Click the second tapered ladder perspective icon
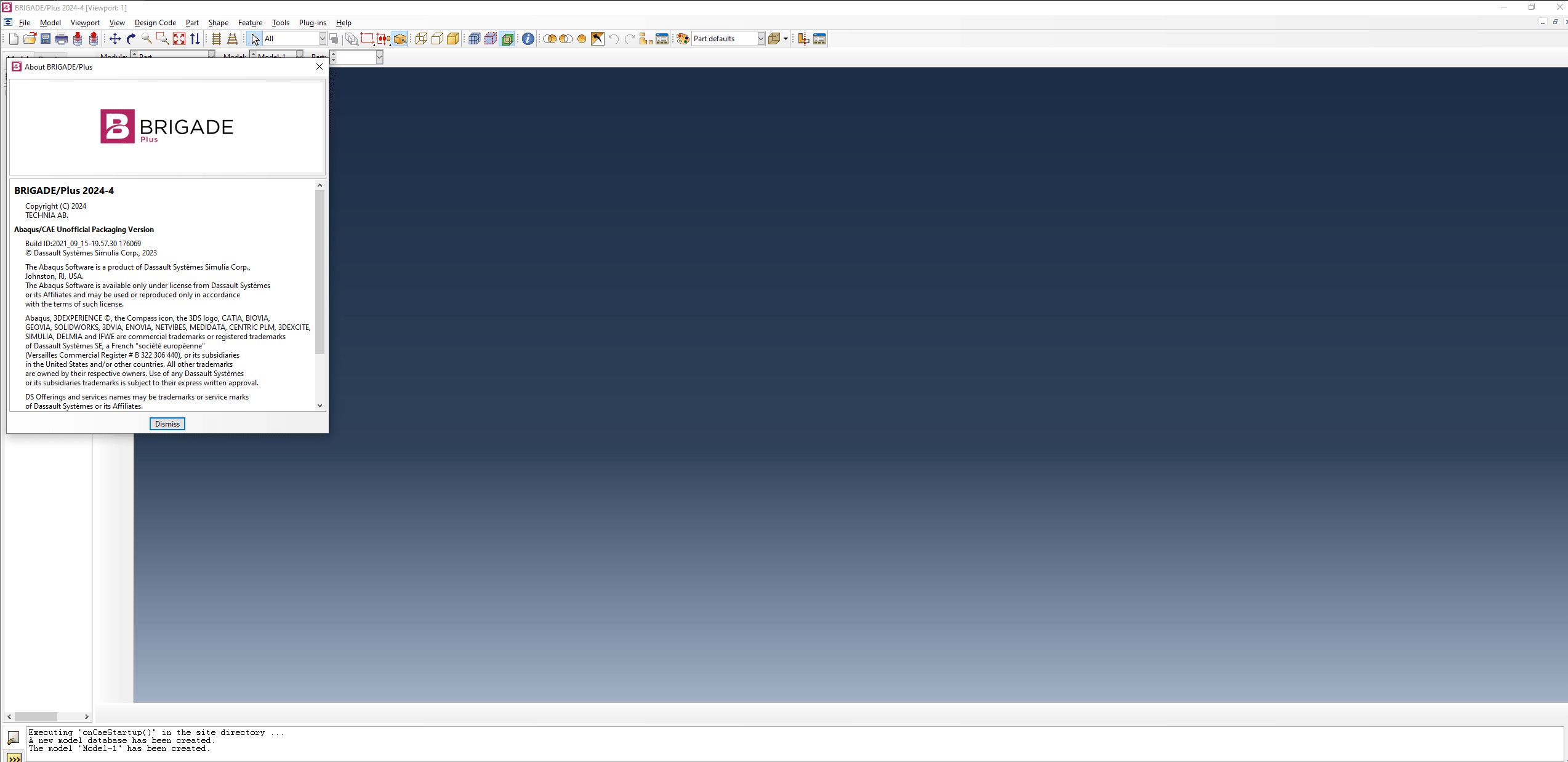Image resolution: width=1568 pixels, height=762 pixels. coord(233,39)
